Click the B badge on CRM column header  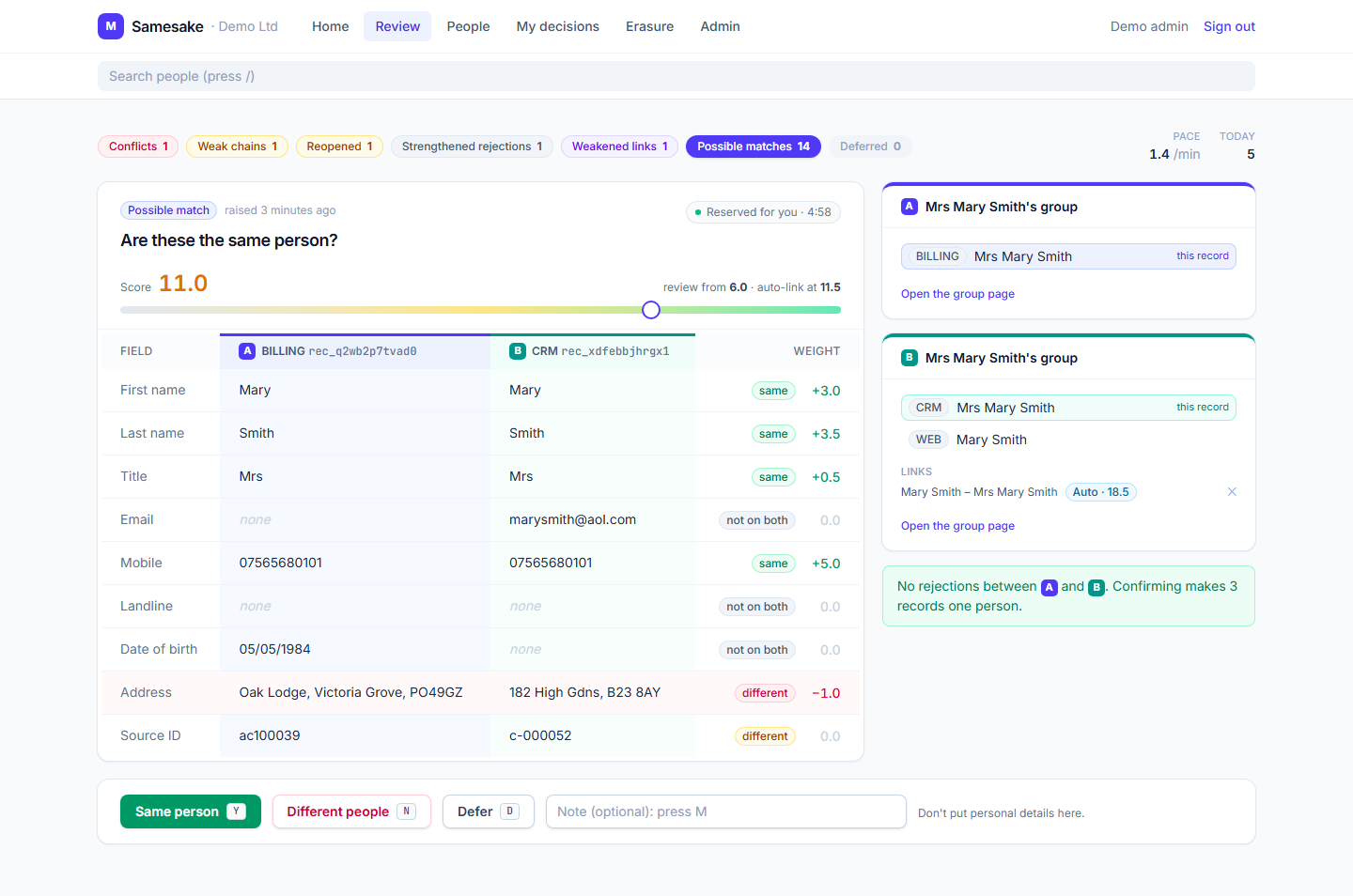click(518, 351)
